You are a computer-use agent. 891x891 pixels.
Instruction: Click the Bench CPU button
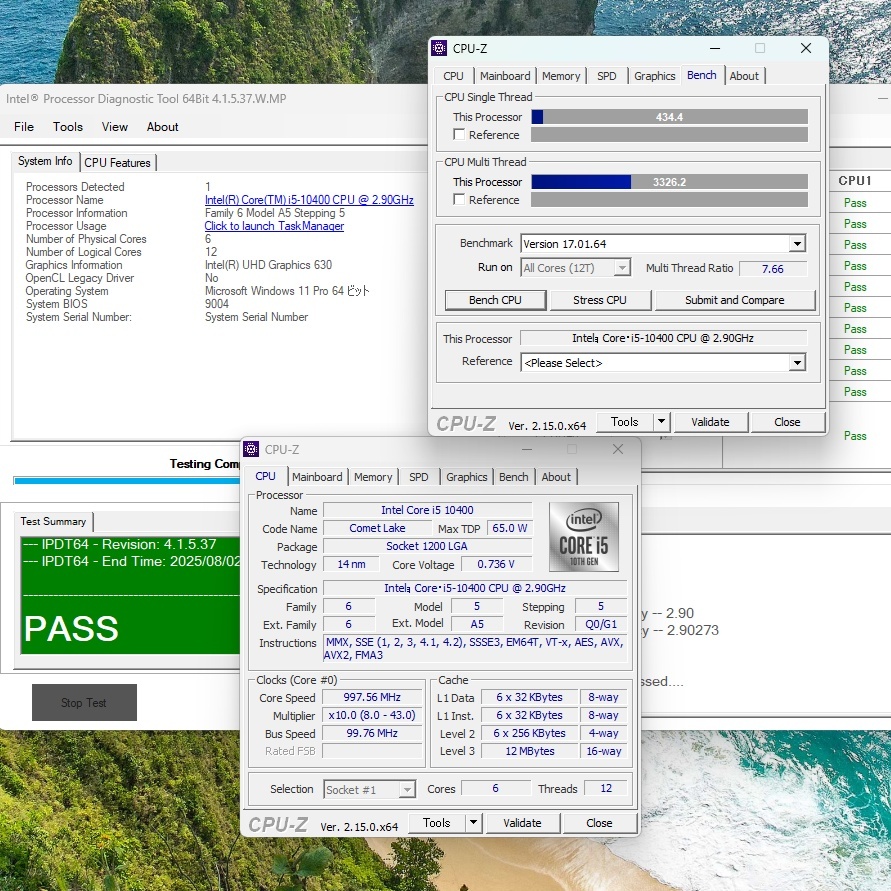496,300
